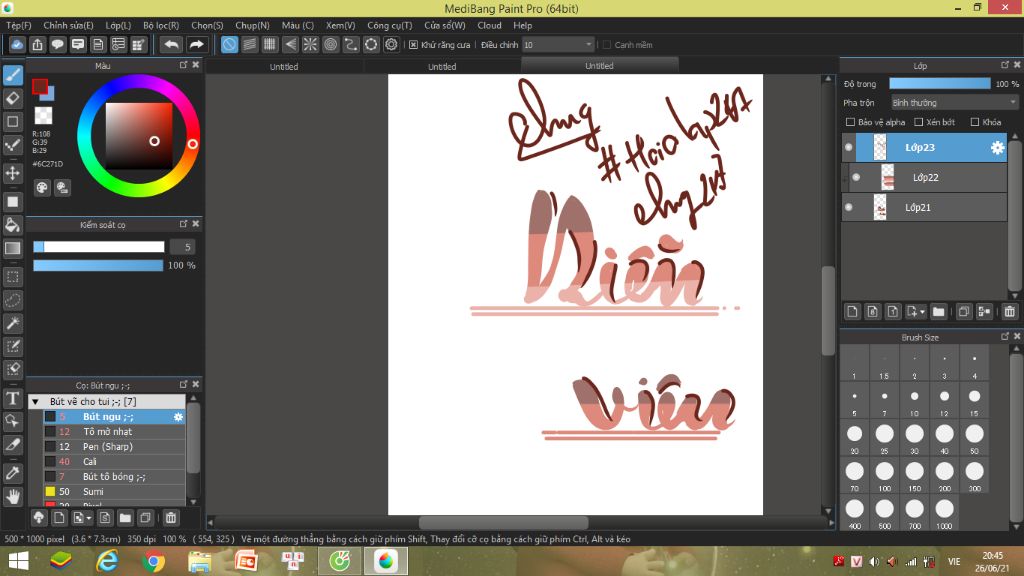The width and height of the screenshot is (1024, 576).
Task: Toggle Xén bớt checkbox
Action: click(918, 122)
